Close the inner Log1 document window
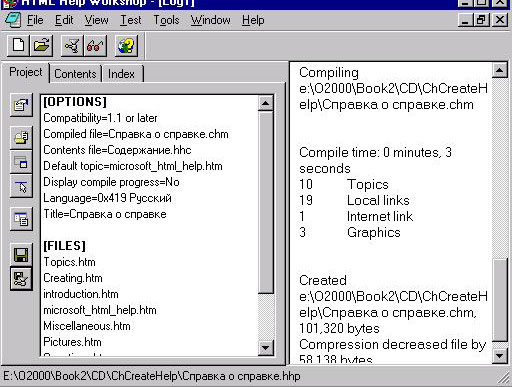 click(x=500, y=20)
